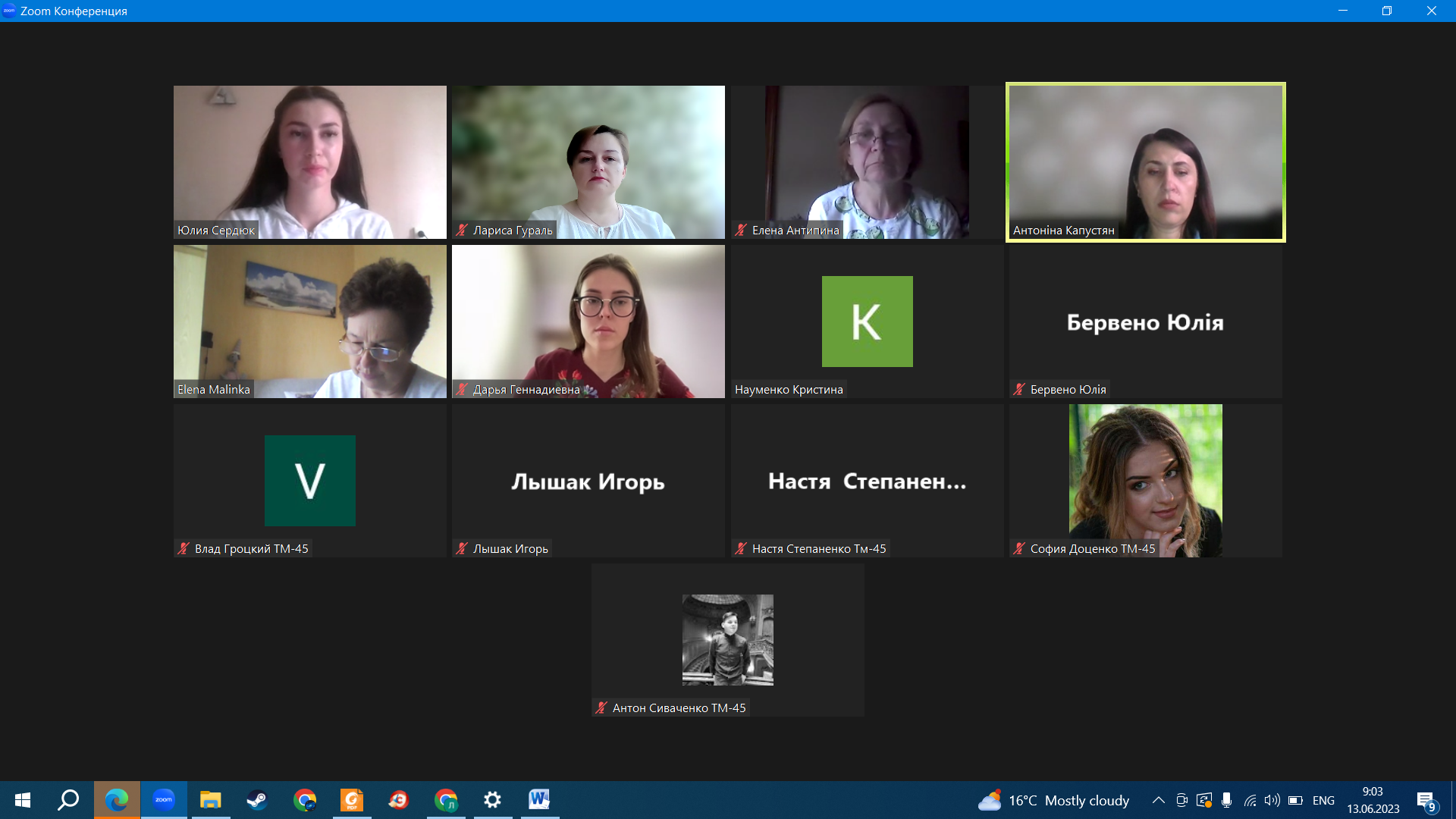Select София Доценко's profile photo tile
1456x819 pixels.
[1145, 481]
